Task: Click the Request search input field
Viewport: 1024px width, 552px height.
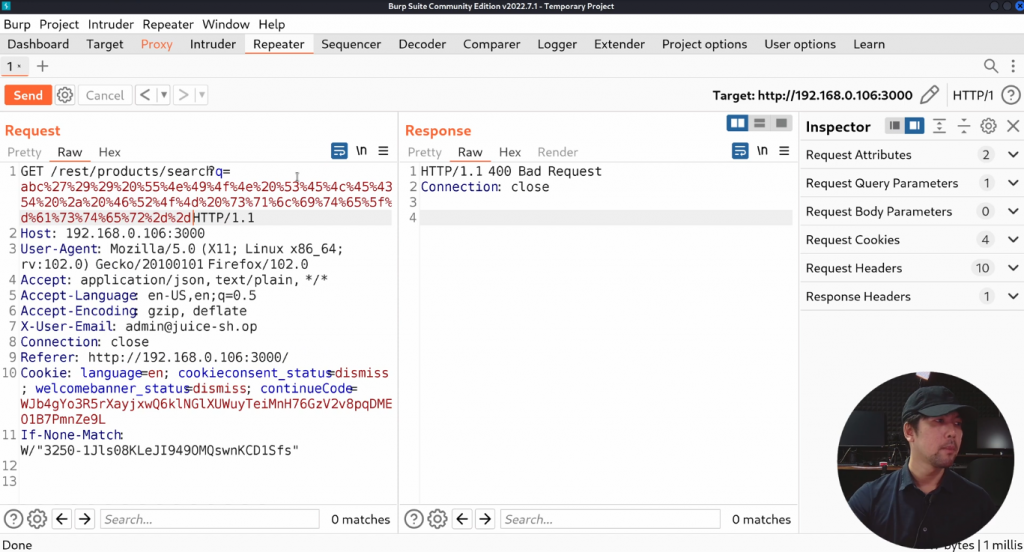Action: pos(210,519)
